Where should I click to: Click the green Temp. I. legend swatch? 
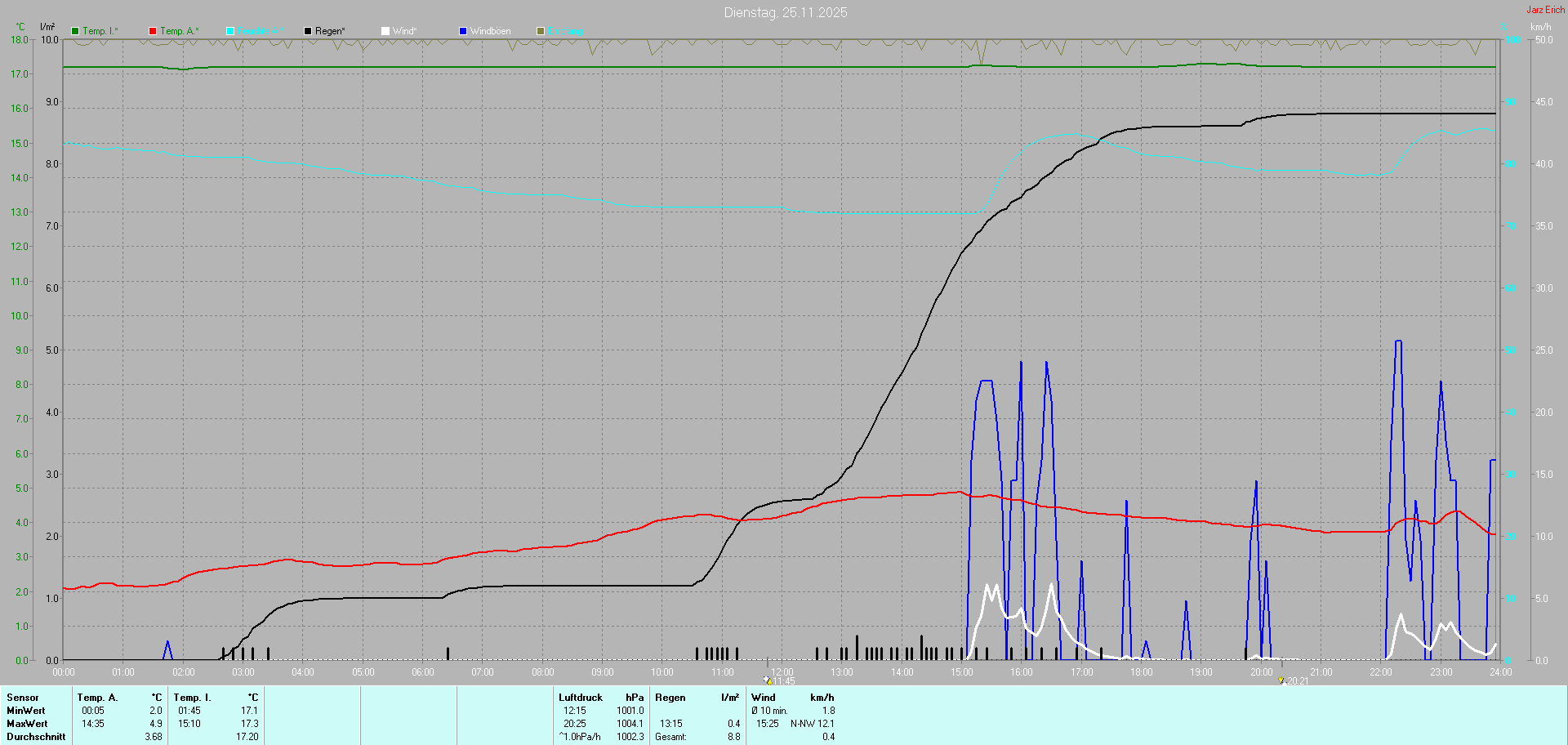pyautogui.click(x=75, y=31)
